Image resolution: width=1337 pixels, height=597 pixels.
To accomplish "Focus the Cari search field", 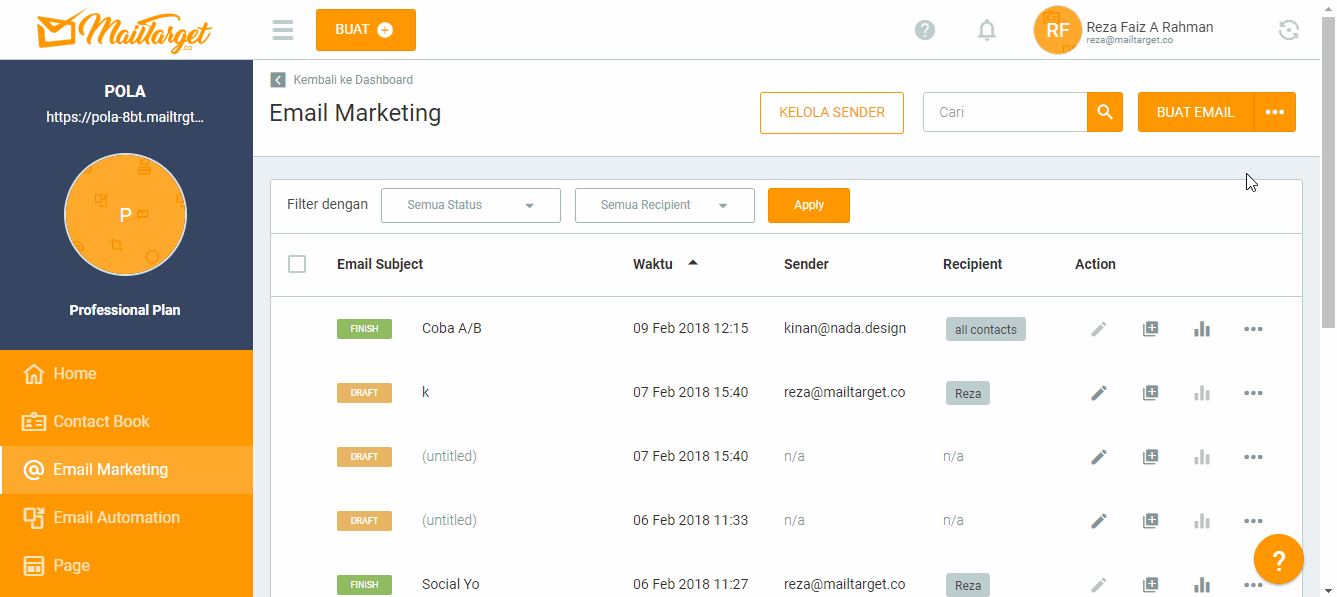I will point(1004,112).
